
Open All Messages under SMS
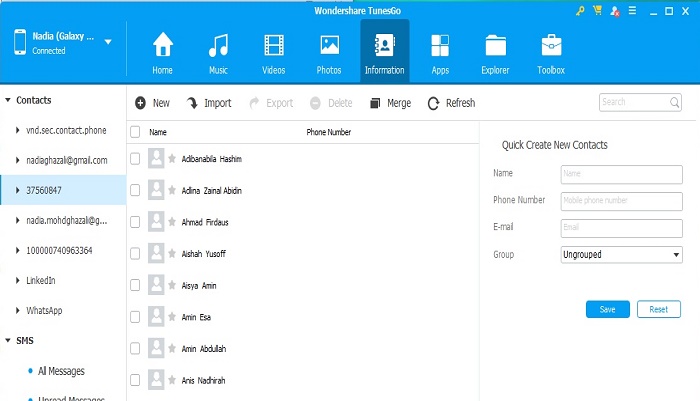tap(61, 371)
